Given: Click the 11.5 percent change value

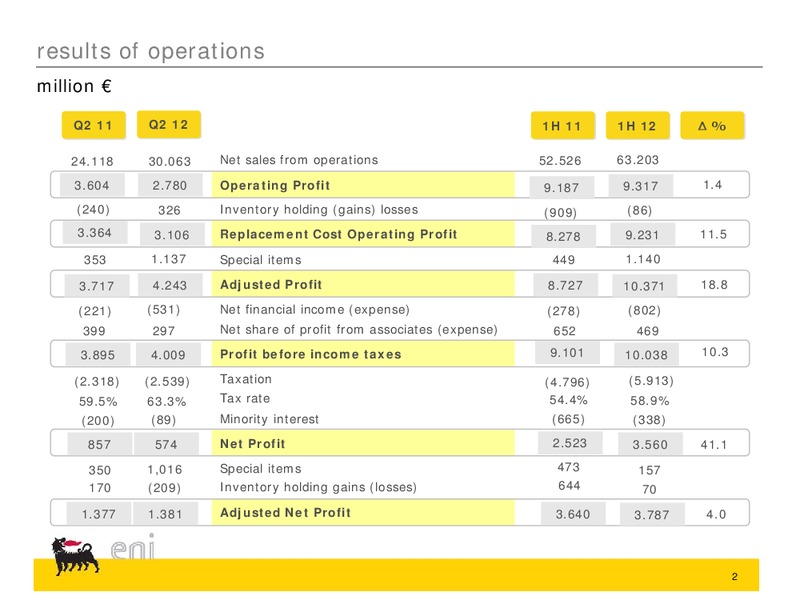Looking at the screenshot, I should (713, 234).
